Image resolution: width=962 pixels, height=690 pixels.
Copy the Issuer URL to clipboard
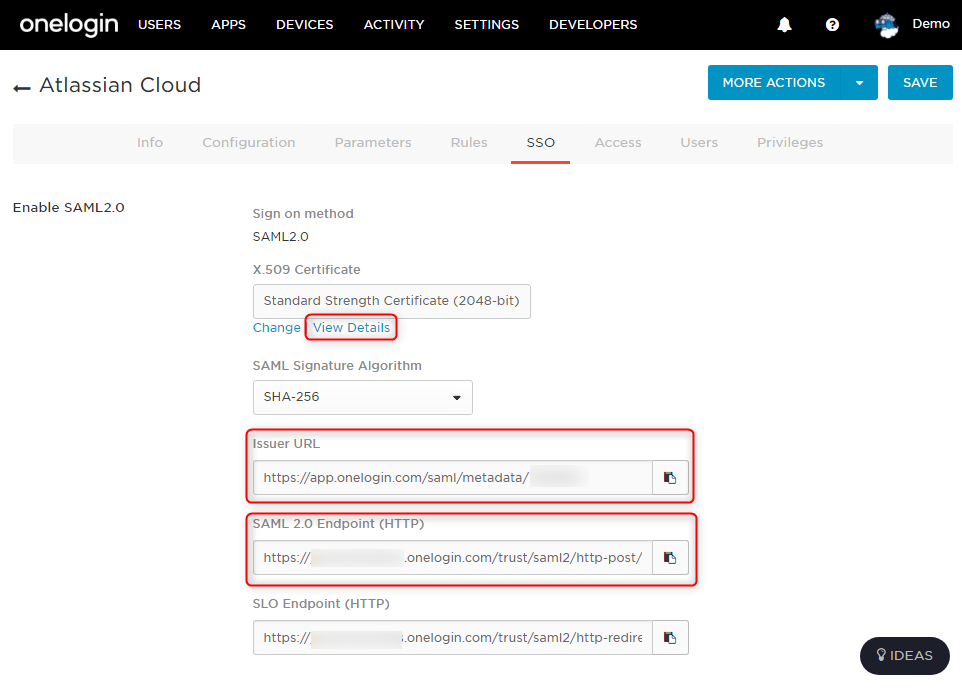pos(670,478)
